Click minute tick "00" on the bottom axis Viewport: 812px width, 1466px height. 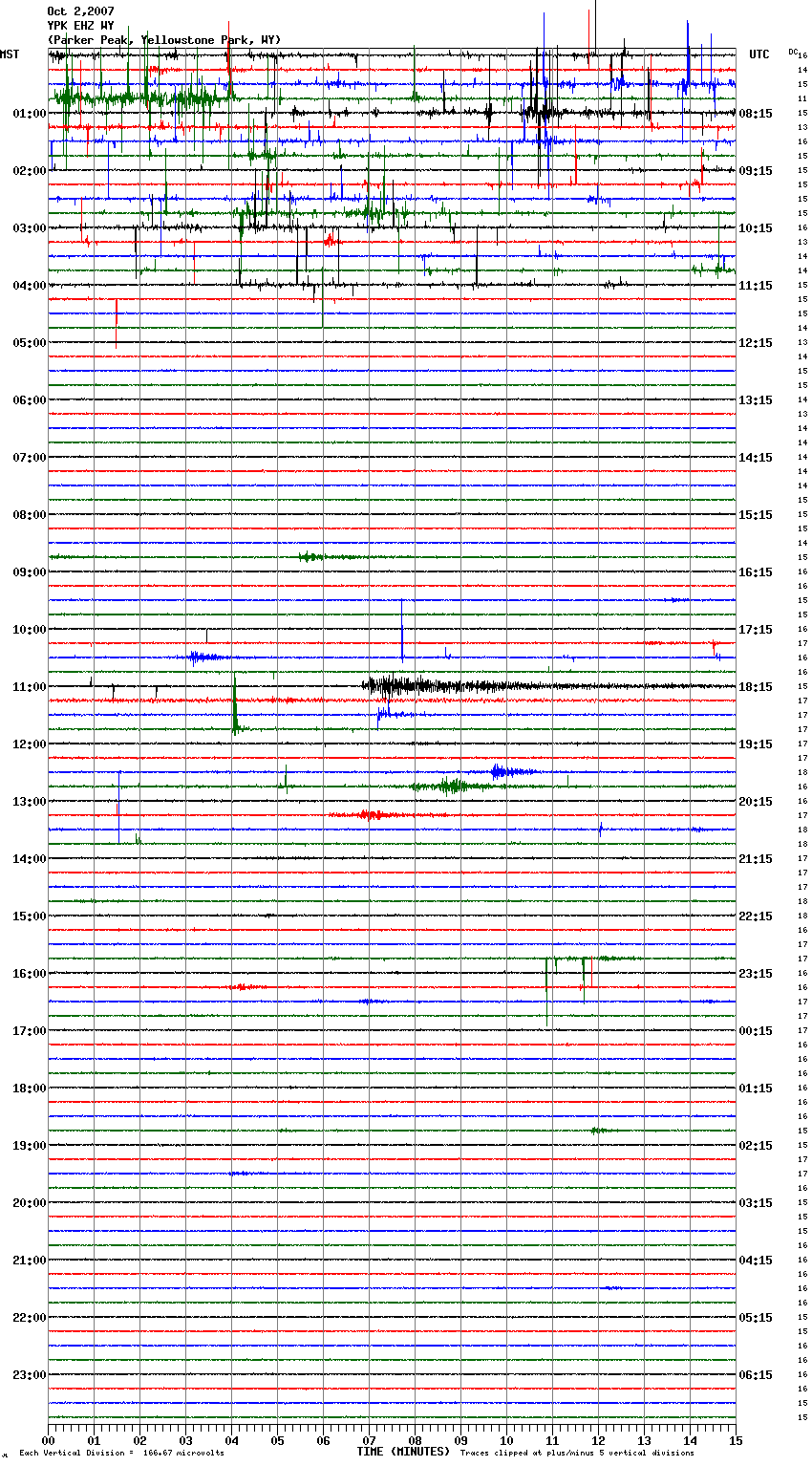pyautogui.click(x=49, y=1440)
